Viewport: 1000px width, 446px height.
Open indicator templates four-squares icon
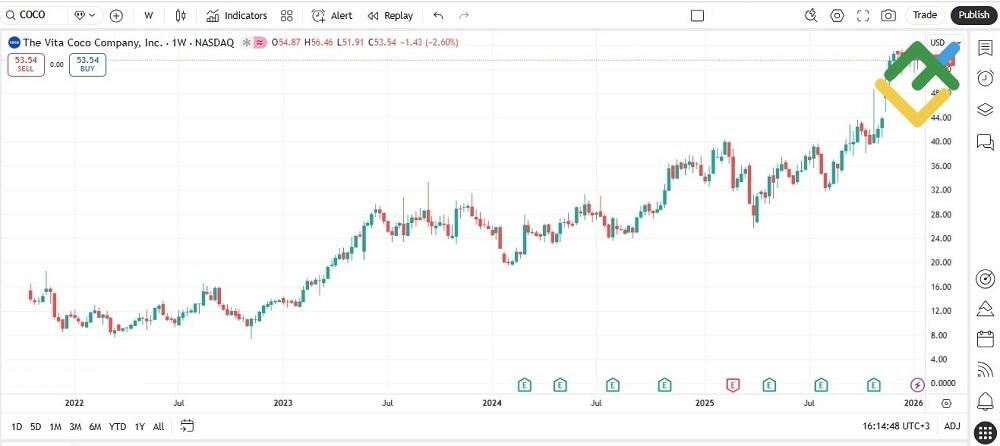[286, 15]
